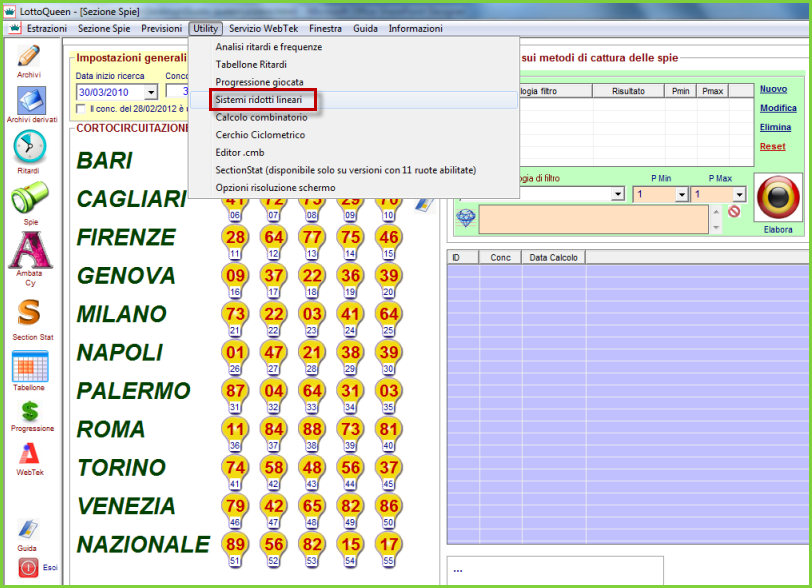Viewport: 812px width, 588px height.
Task: Click the Risultato column header
Action: tap(628, 91)
